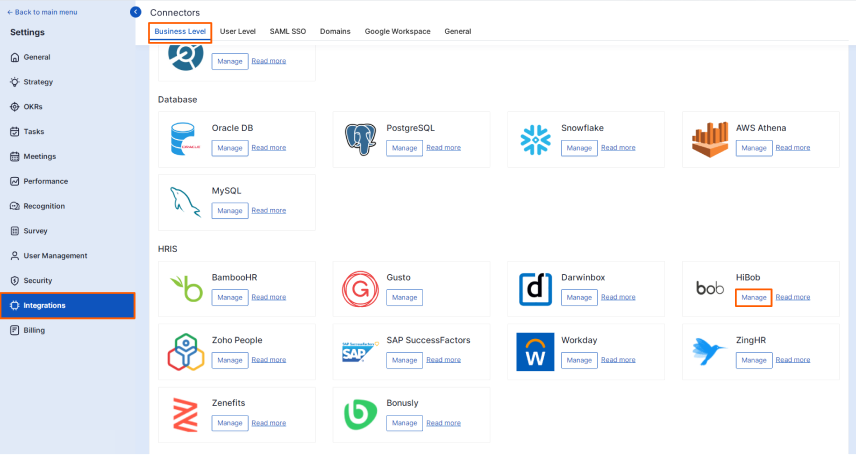Open the SAML SSO tab
The width and height of the screenshot is (856, 455).
288,32
